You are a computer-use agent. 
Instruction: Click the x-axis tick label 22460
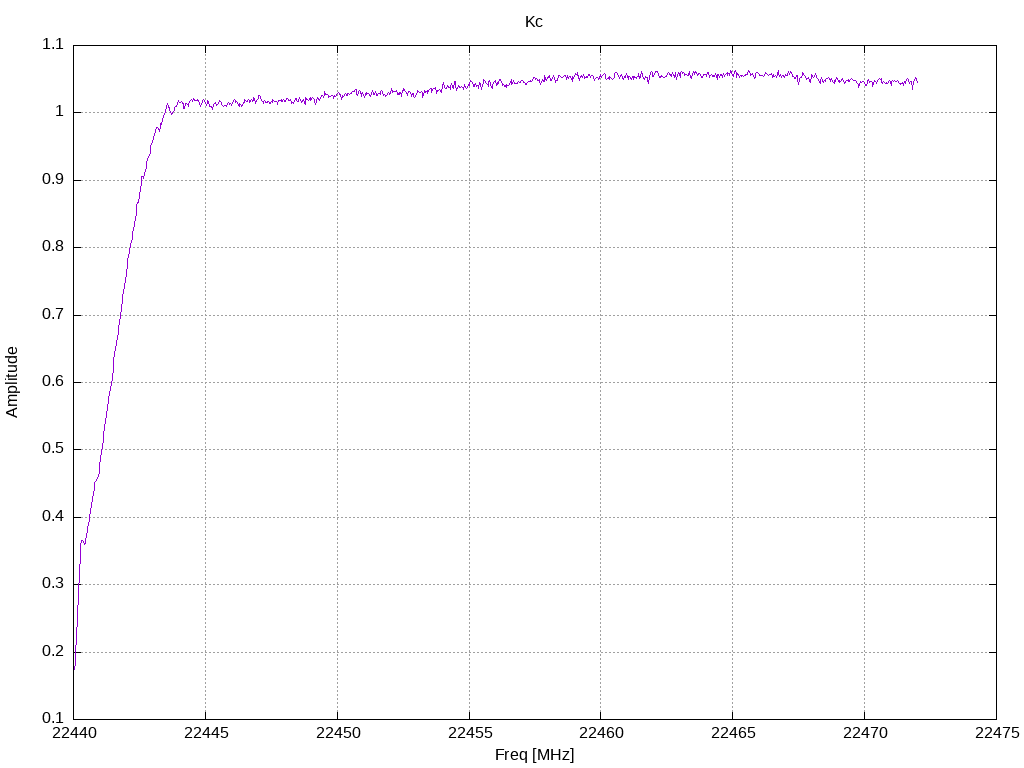pyautogui.click(x=601, y=733)
